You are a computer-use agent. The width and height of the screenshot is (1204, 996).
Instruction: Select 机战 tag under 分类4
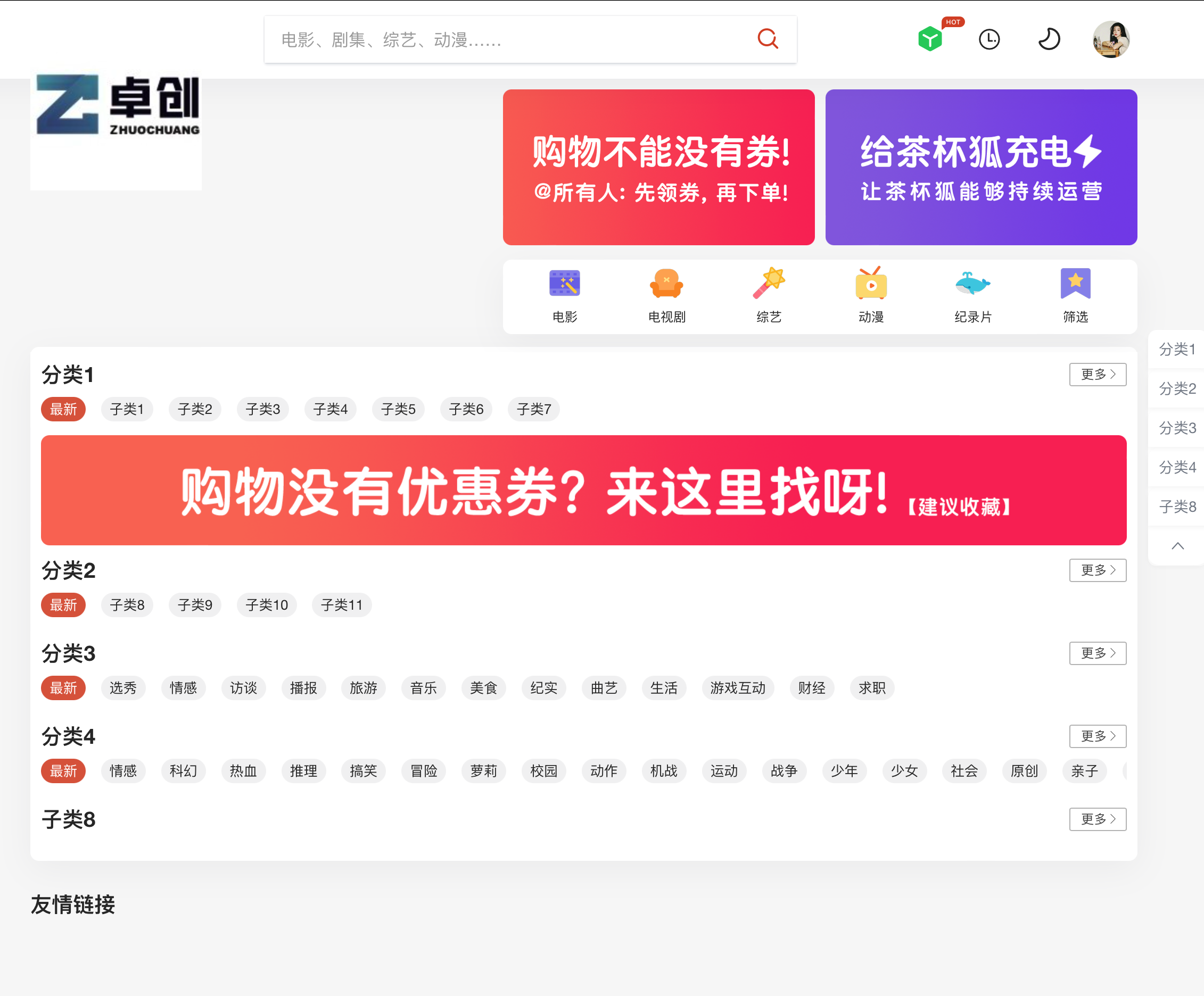click(664, 771)
